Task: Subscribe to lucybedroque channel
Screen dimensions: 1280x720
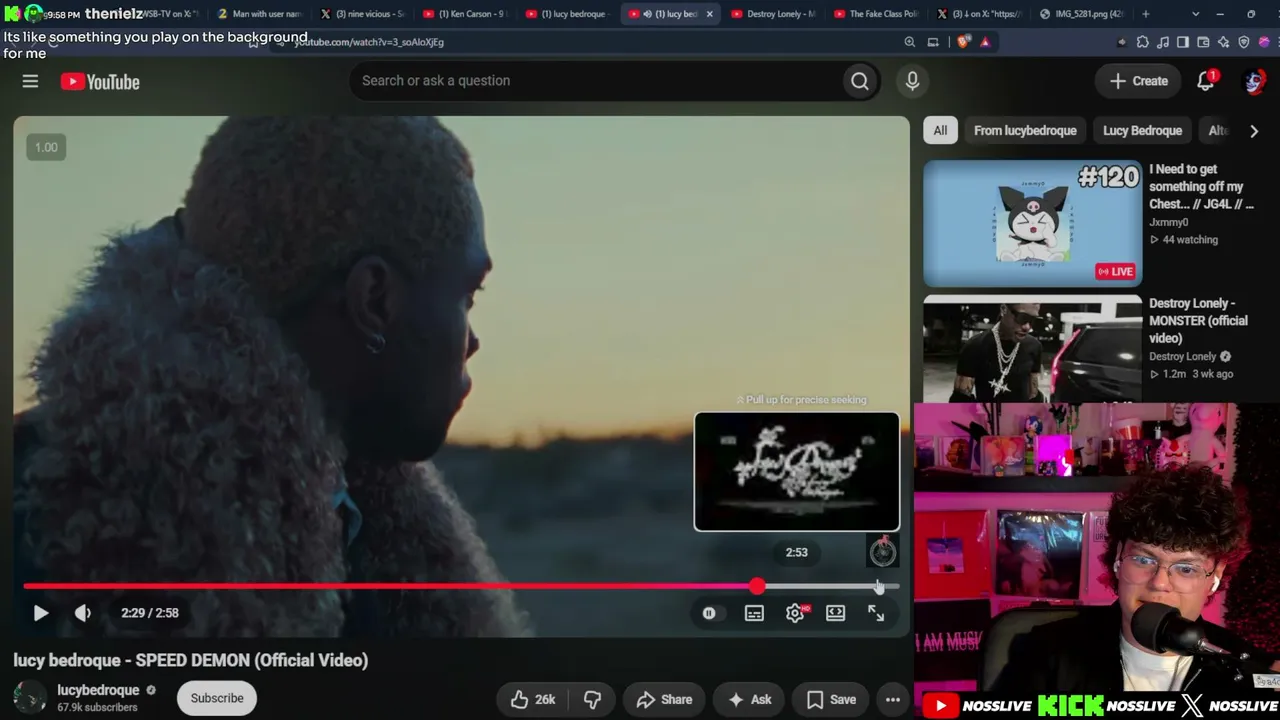Action: tap(217, 698)
